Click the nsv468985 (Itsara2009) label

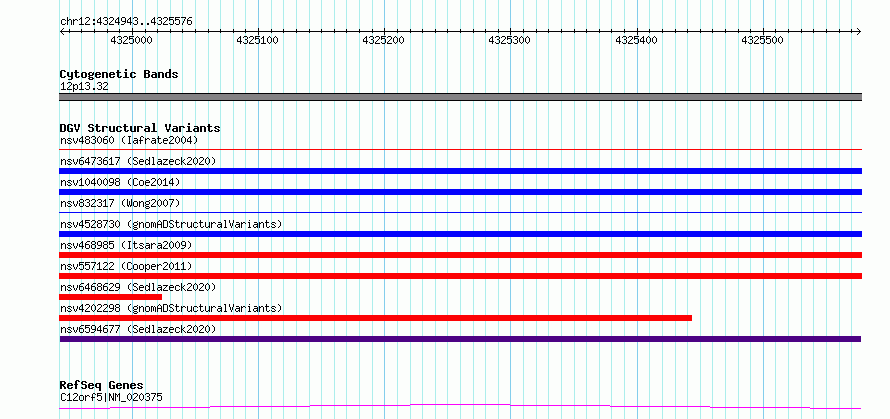click(x=126, y=245)
